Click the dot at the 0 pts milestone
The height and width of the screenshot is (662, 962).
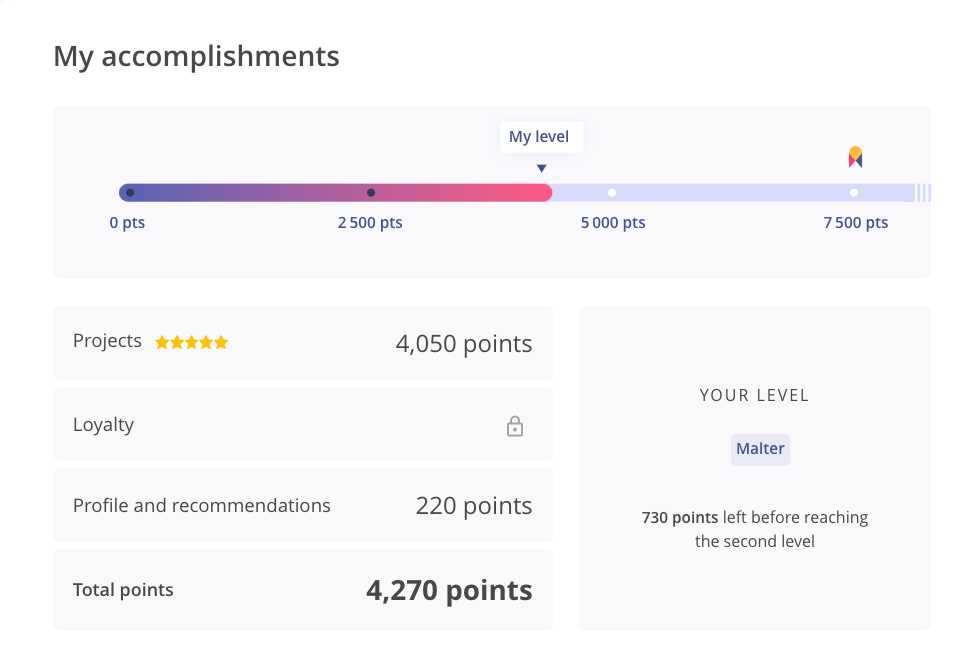[130, 193]
